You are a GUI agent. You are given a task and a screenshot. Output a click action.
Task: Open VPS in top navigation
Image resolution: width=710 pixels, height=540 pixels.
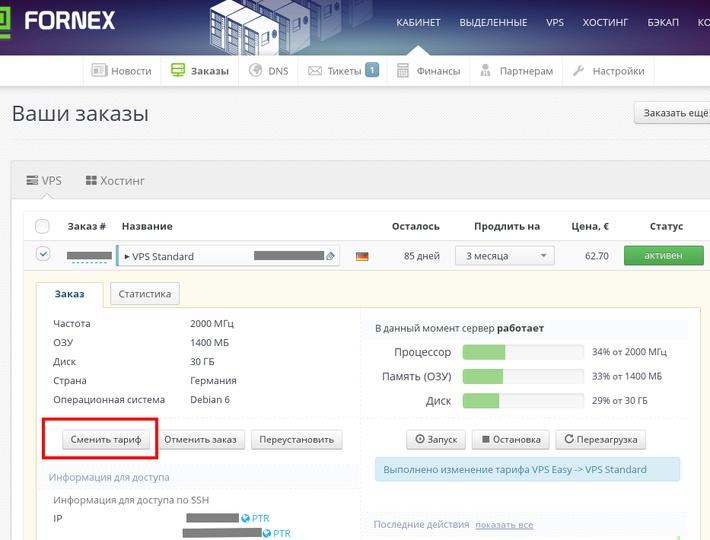(x=555, y=23)
